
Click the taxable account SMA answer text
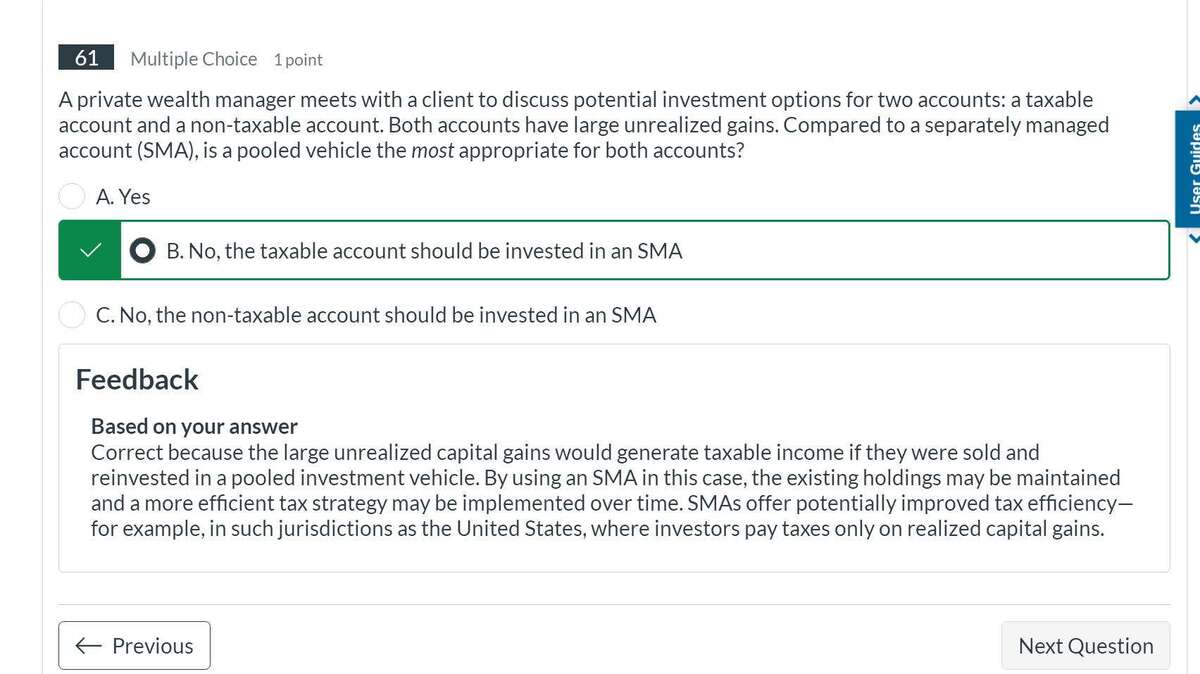424,251
